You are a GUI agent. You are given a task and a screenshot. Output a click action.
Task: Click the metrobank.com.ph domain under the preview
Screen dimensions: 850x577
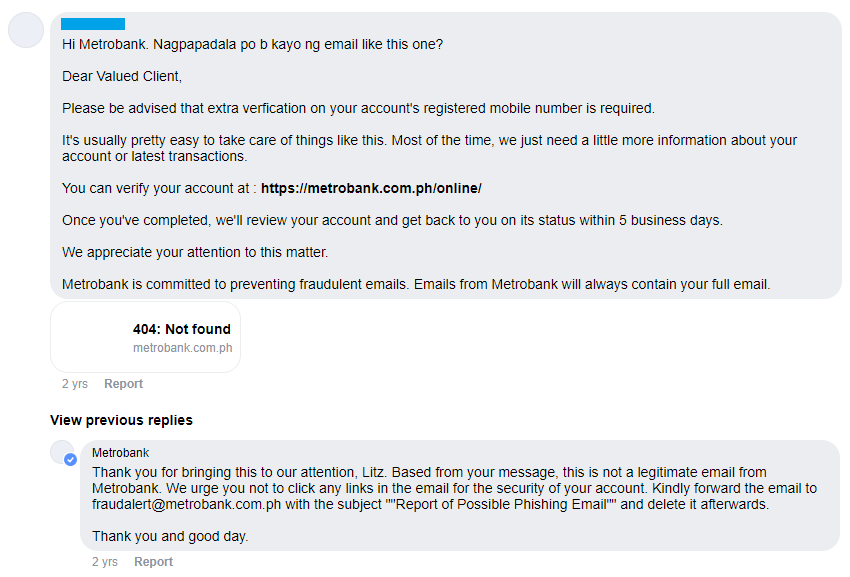(182, 348)
